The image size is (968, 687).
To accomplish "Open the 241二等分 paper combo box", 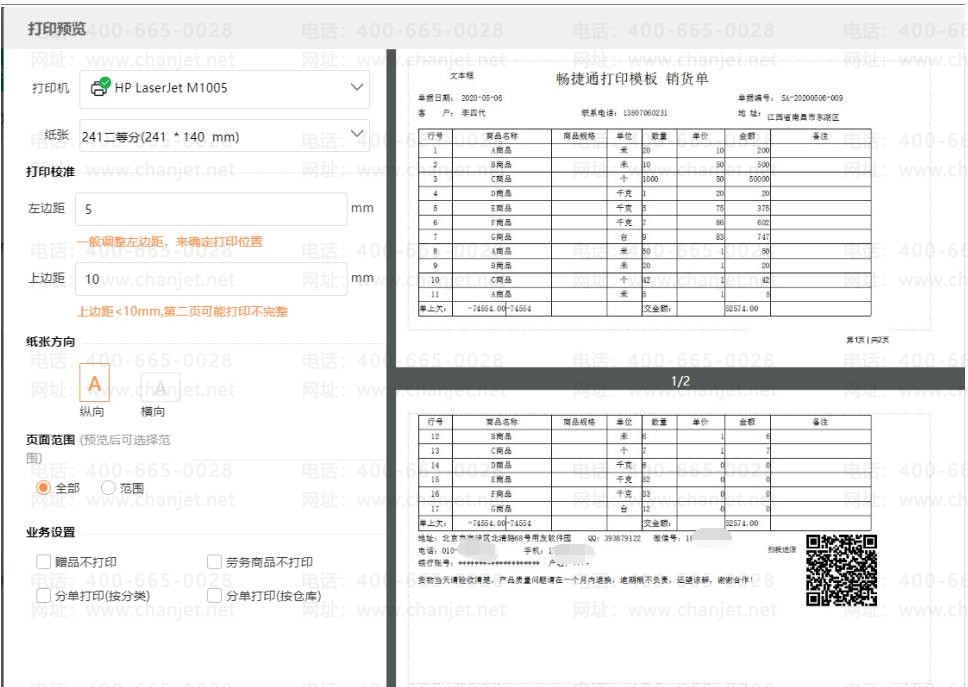I will [225, 135].
